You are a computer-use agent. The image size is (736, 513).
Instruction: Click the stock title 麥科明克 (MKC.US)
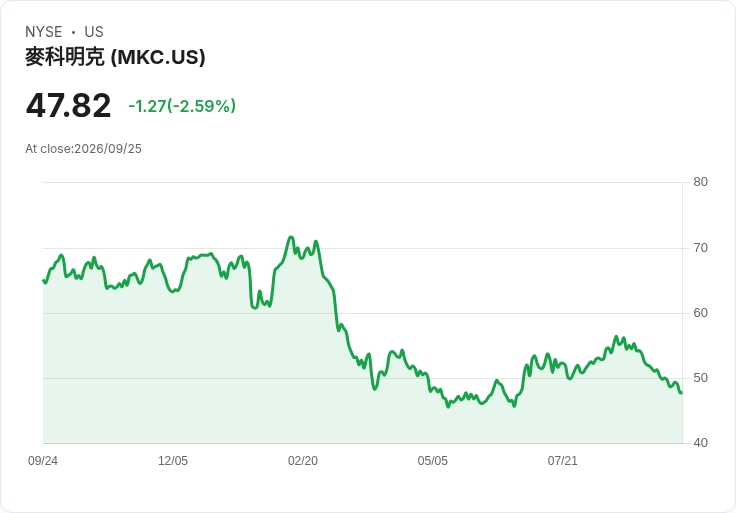115,57
